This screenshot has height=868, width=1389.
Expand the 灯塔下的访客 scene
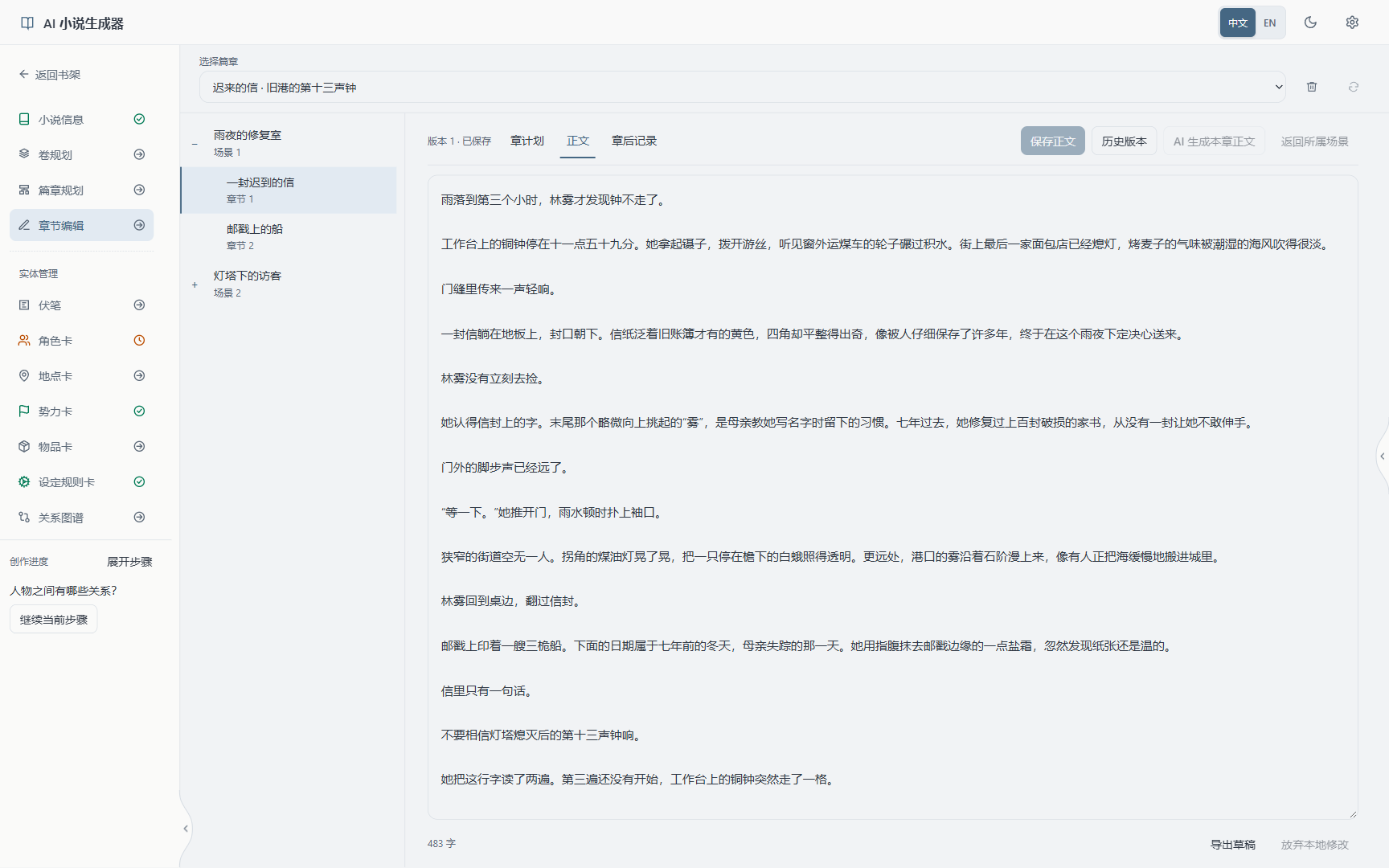click(195, 285)
